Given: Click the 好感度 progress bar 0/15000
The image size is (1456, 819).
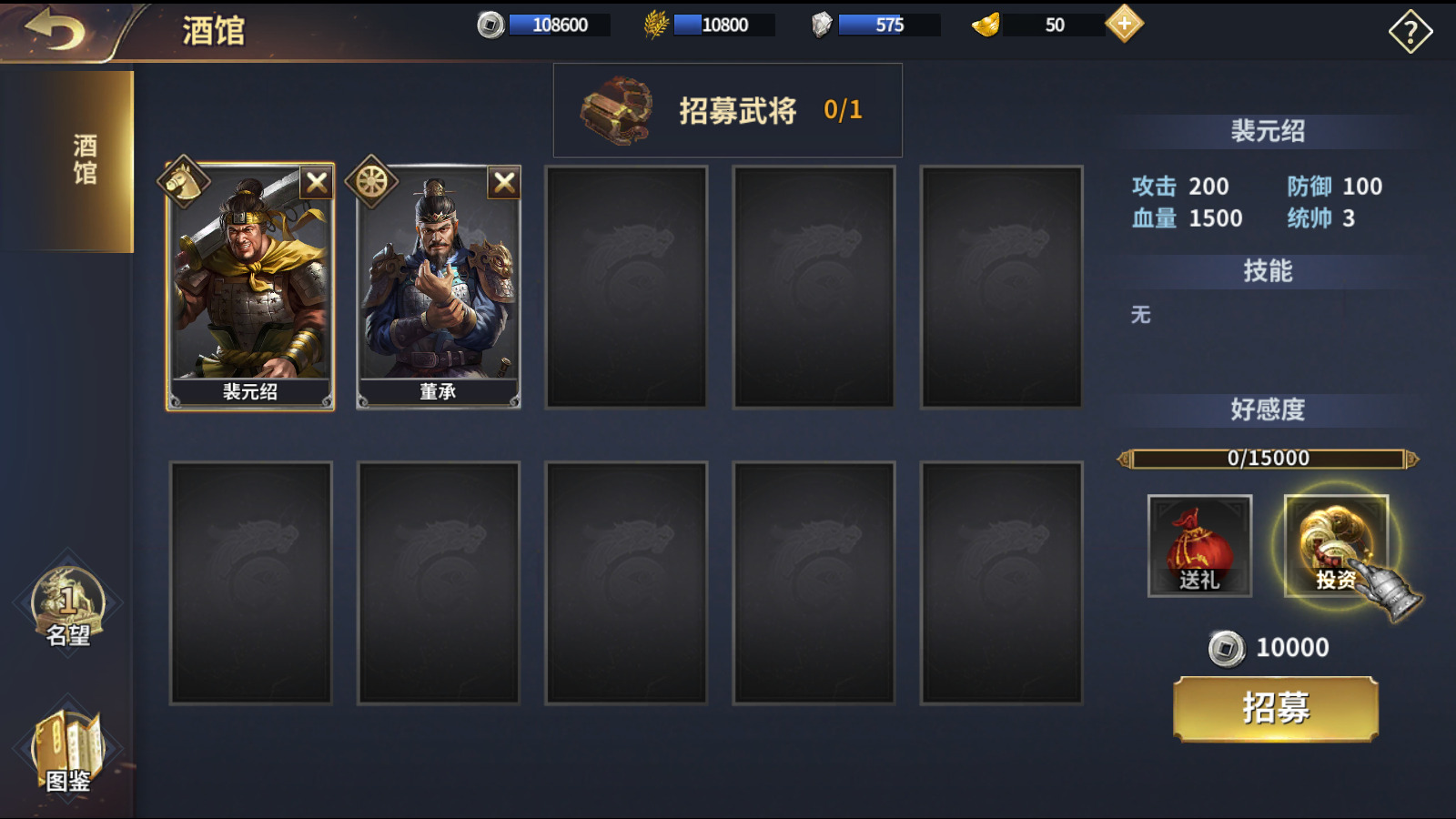Looking at the screenshot, I should (x=1268, y=459).
